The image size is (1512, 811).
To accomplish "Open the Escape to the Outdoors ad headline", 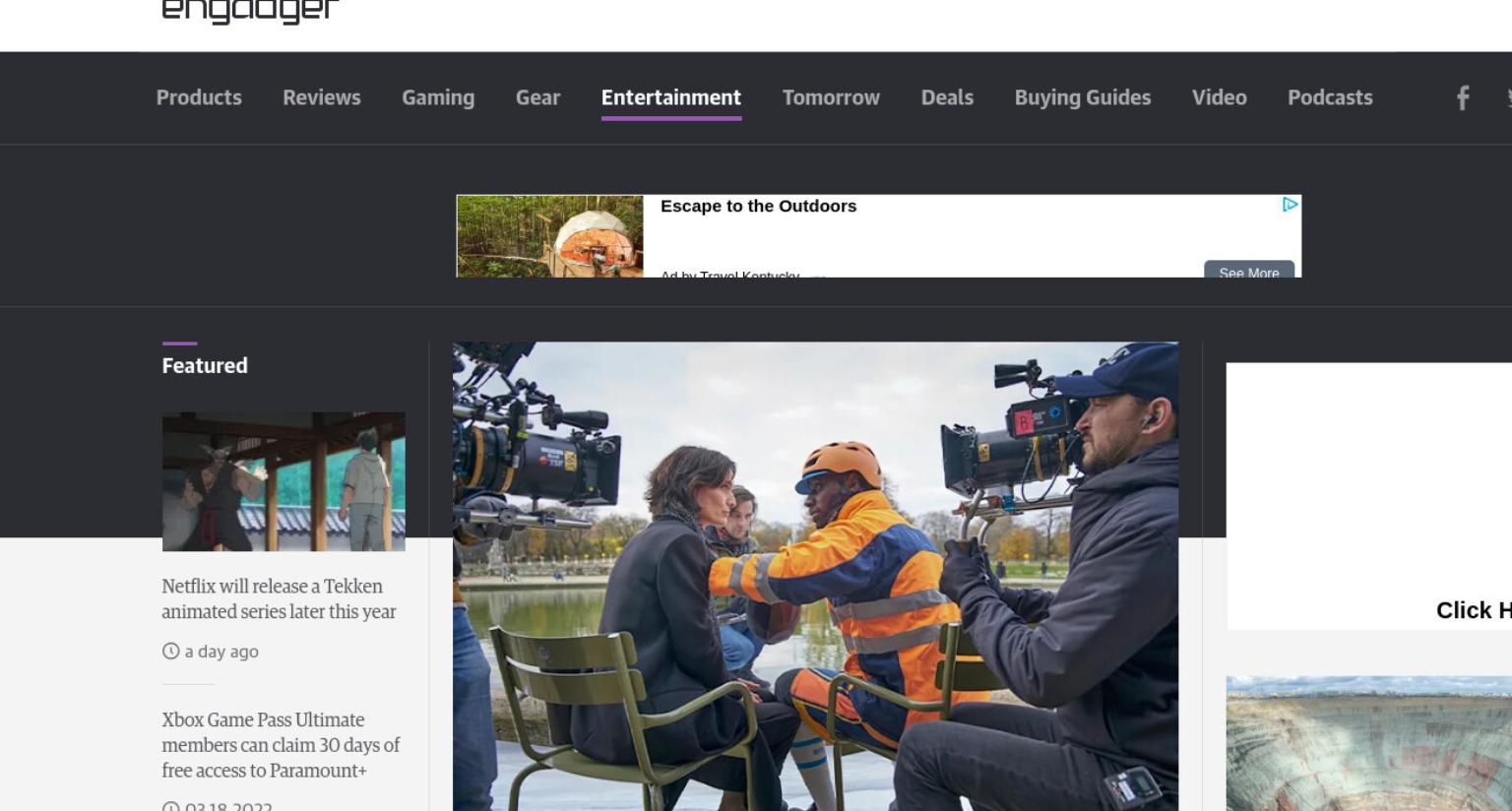I will click(759, 206).
